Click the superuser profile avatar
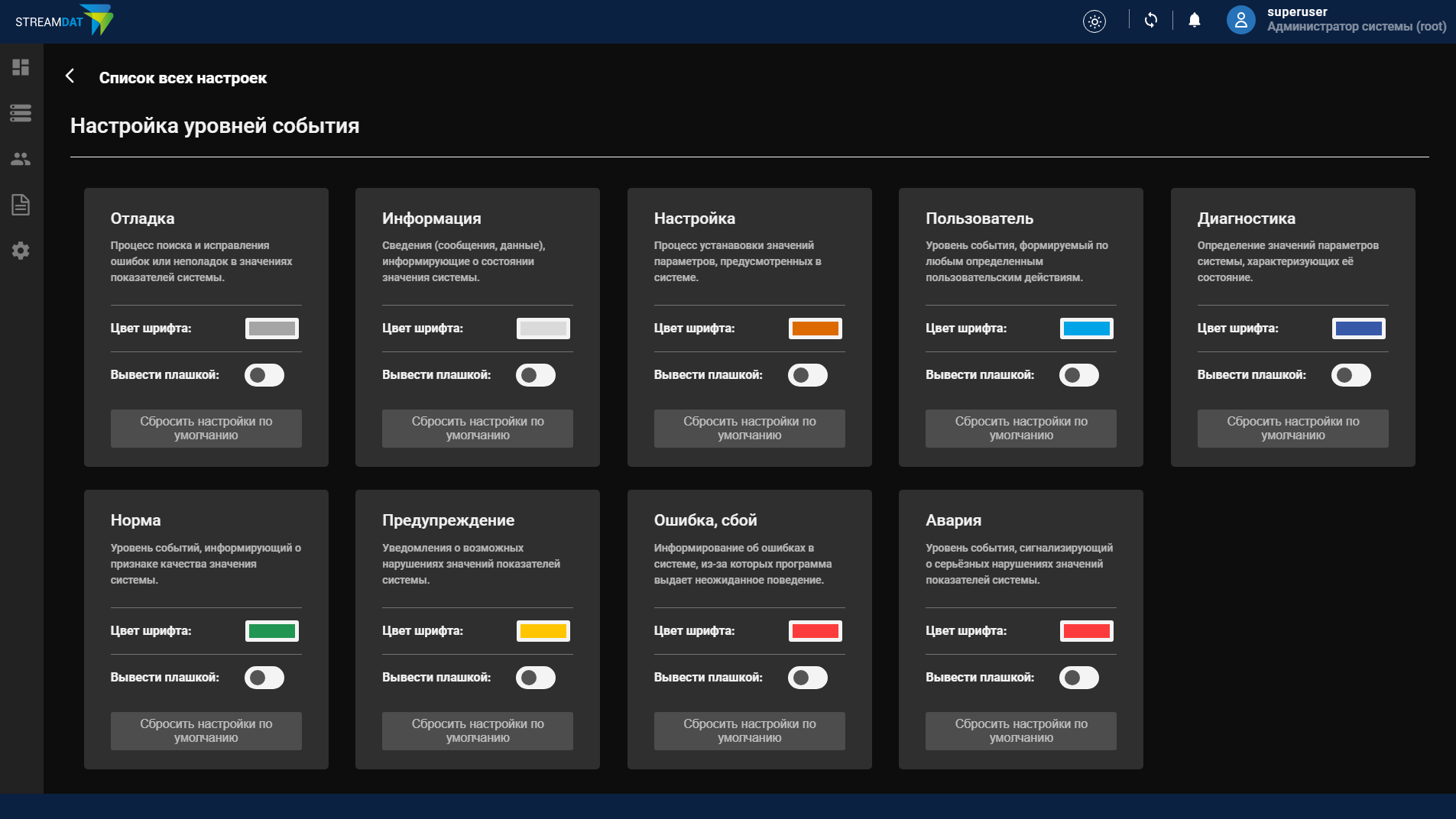 1240,21
